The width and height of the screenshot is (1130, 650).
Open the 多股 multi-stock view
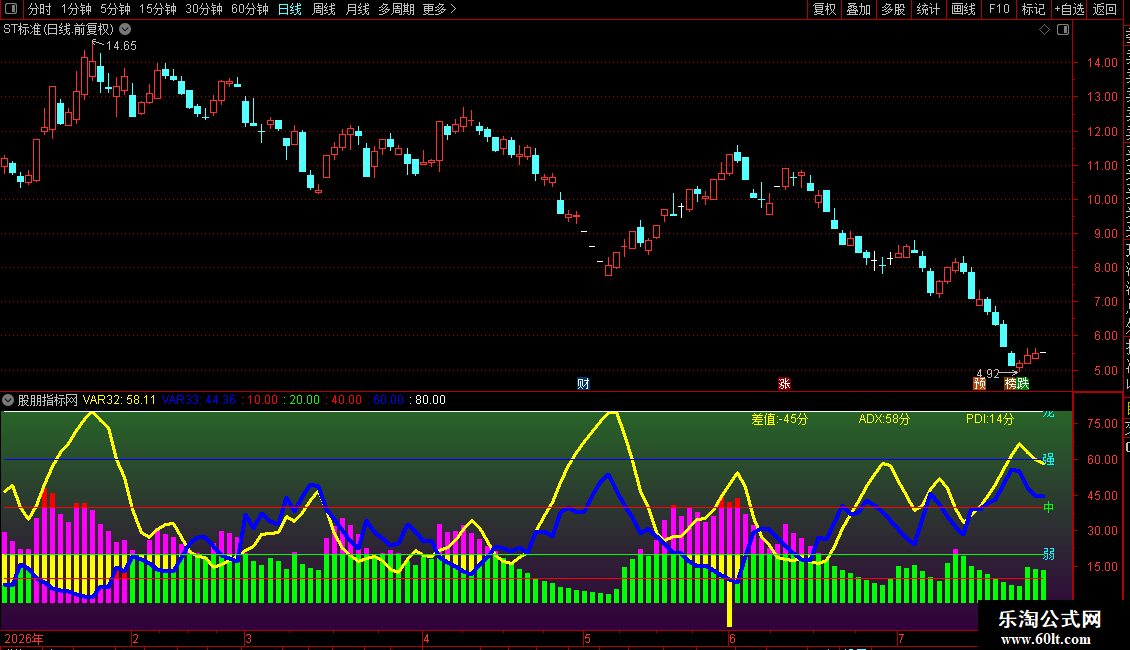point(893,9)
